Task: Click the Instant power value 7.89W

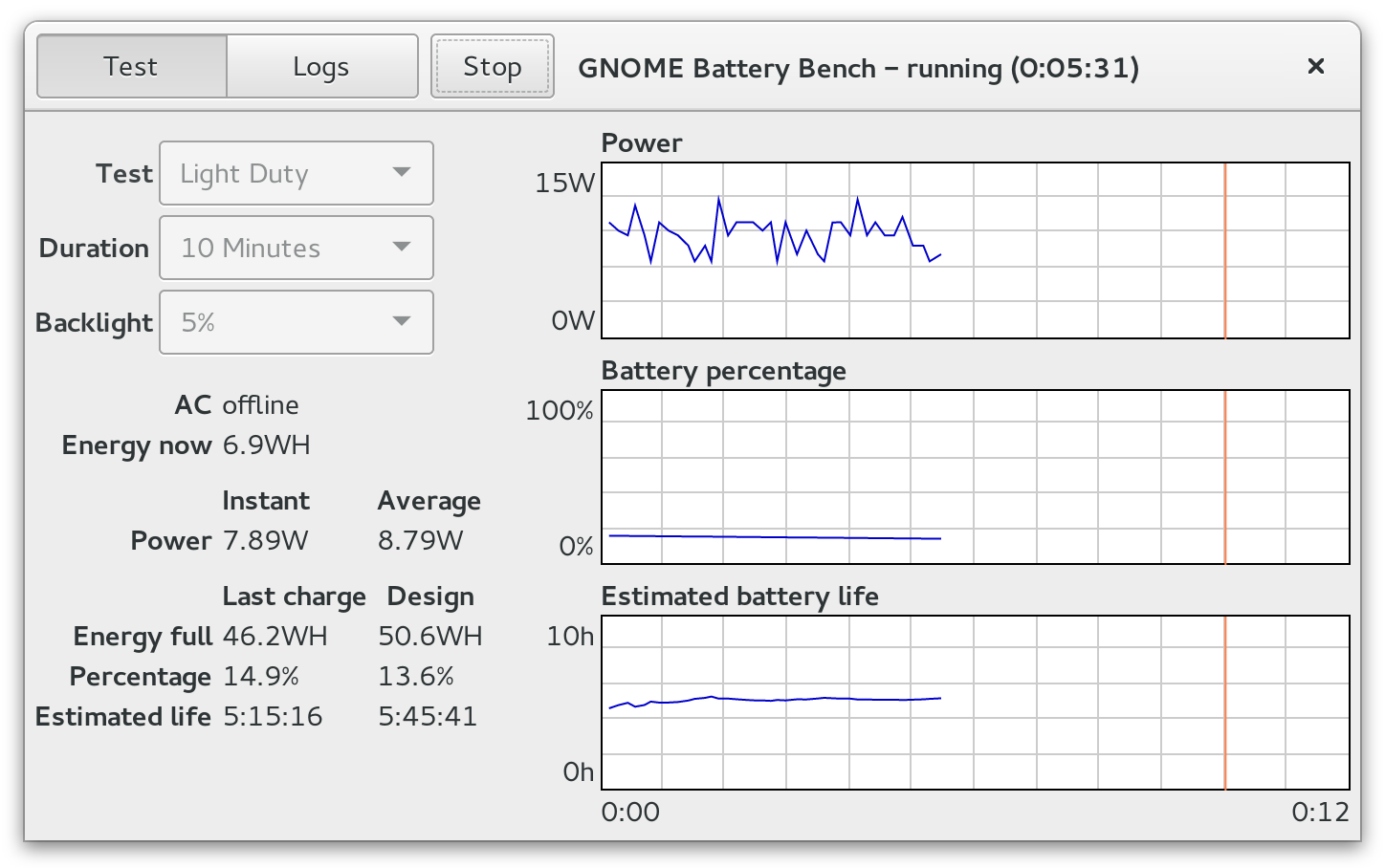Action: point(265,541)
